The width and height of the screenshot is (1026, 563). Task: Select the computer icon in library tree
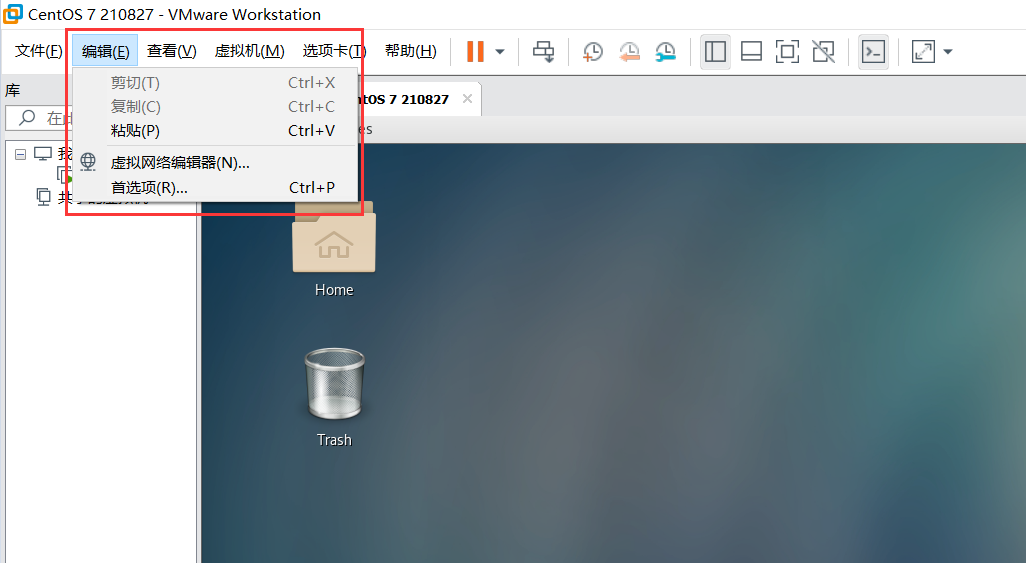[43, 154]
